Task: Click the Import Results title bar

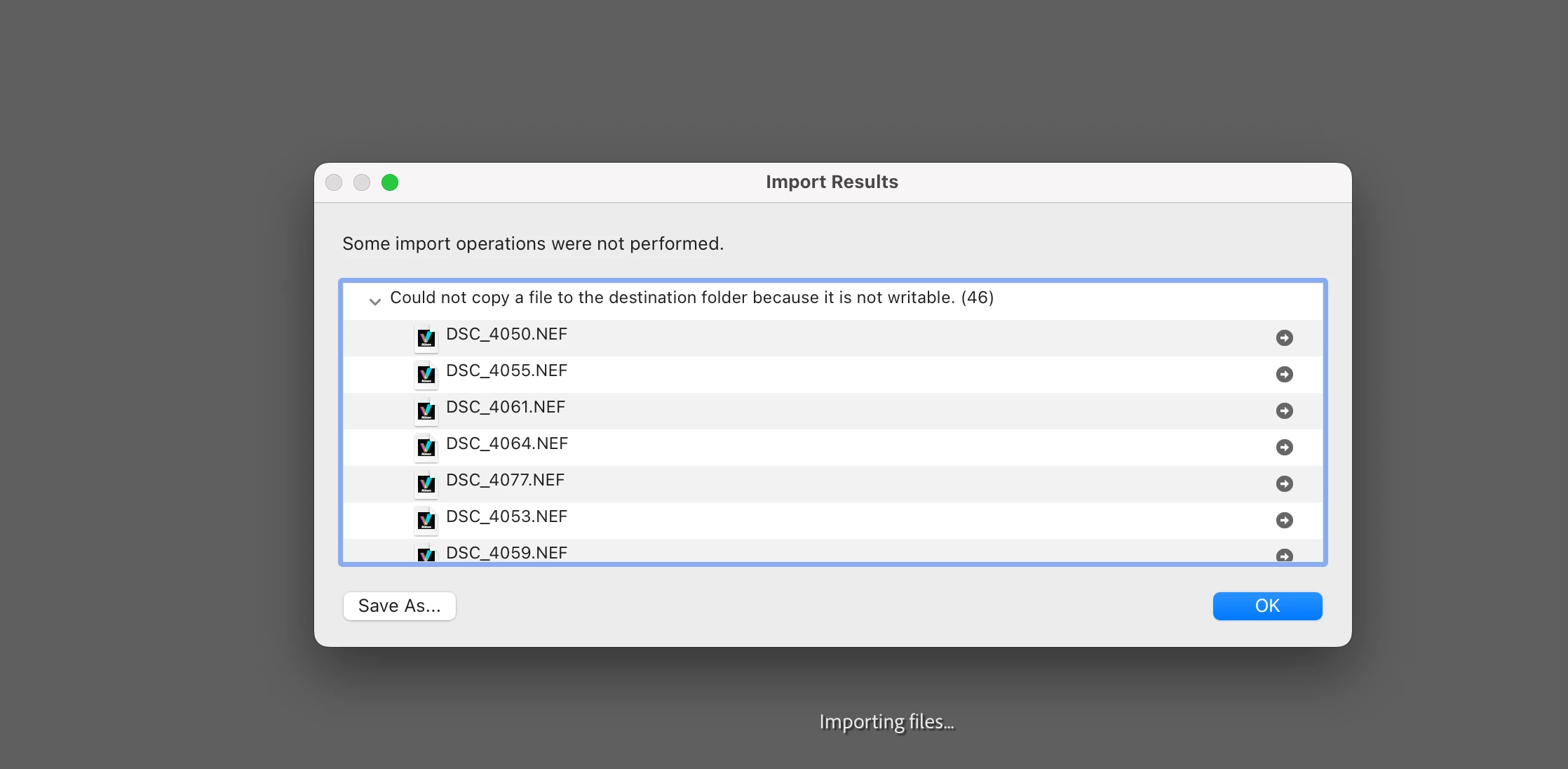Action: 832,182
